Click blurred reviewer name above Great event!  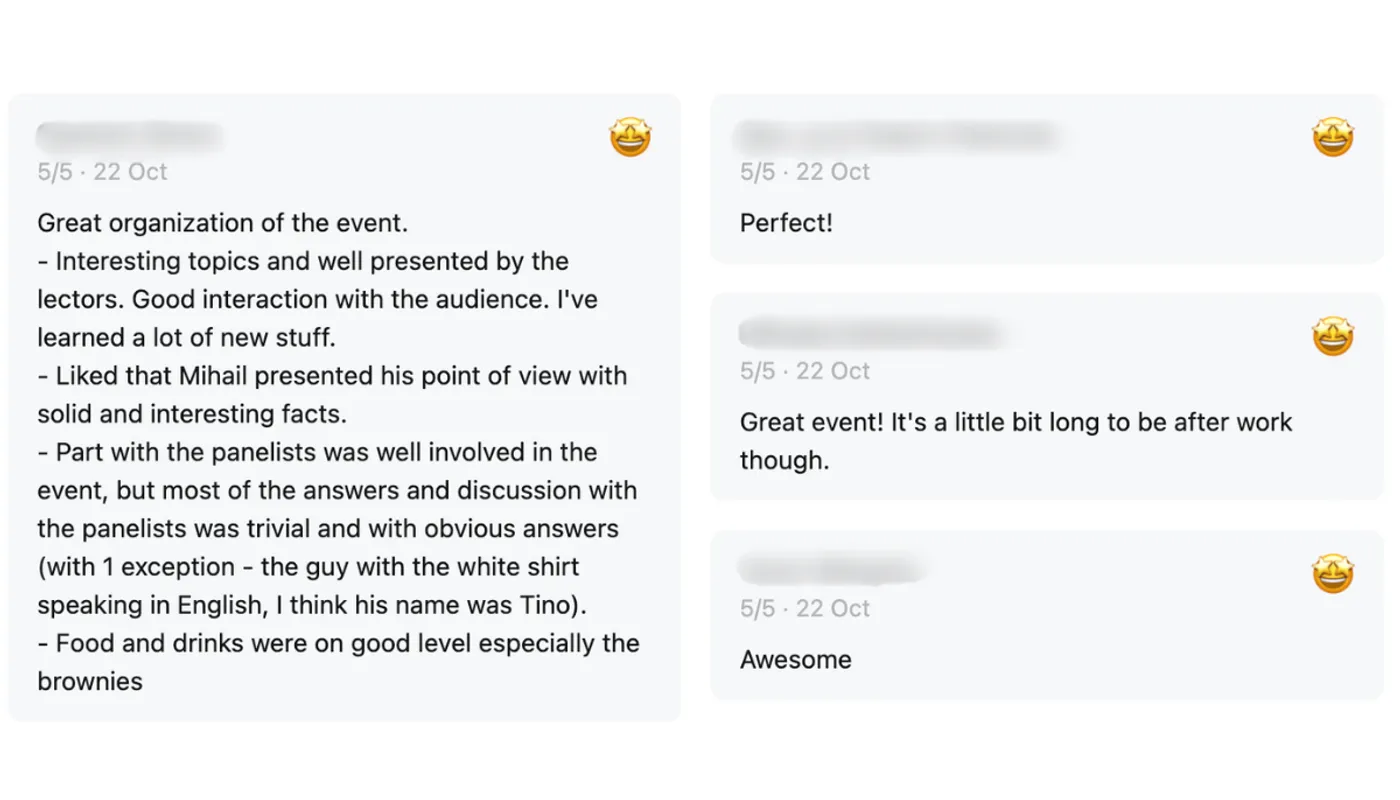pos(870,334)
